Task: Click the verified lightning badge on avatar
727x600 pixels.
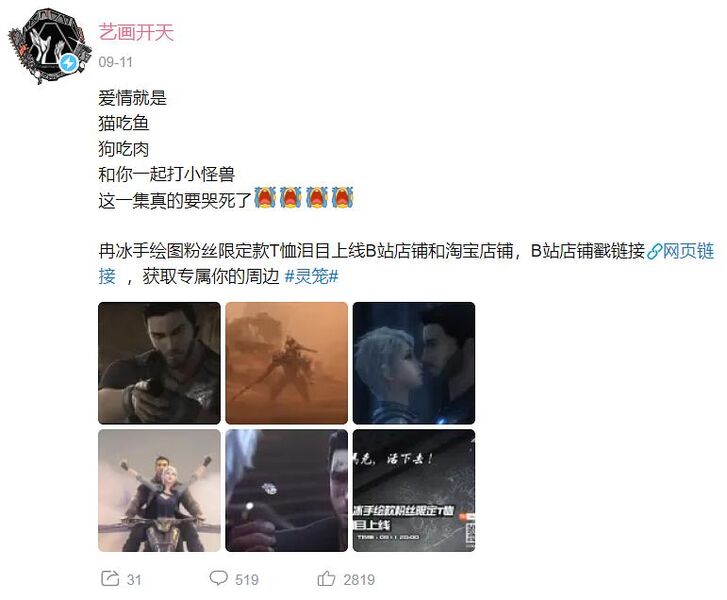Action: click(x=70, y=63)
